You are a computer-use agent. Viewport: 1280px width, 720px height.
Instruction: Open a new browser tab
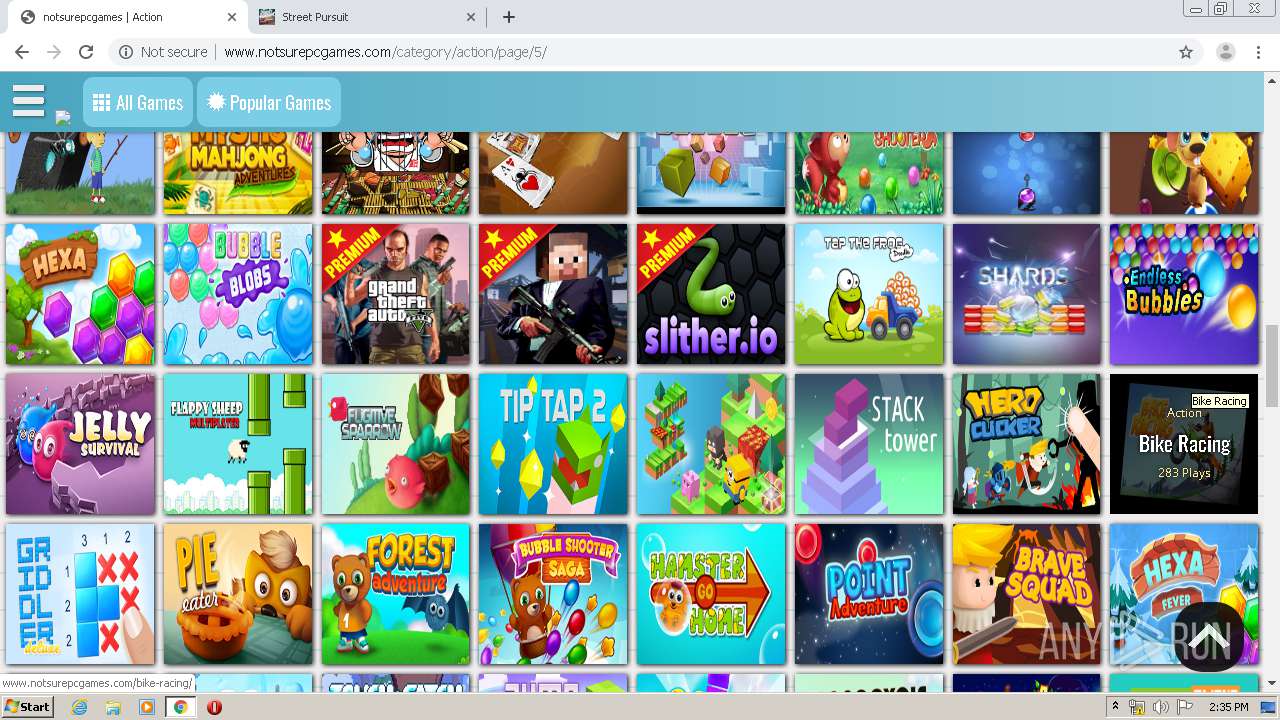[509, 17]
